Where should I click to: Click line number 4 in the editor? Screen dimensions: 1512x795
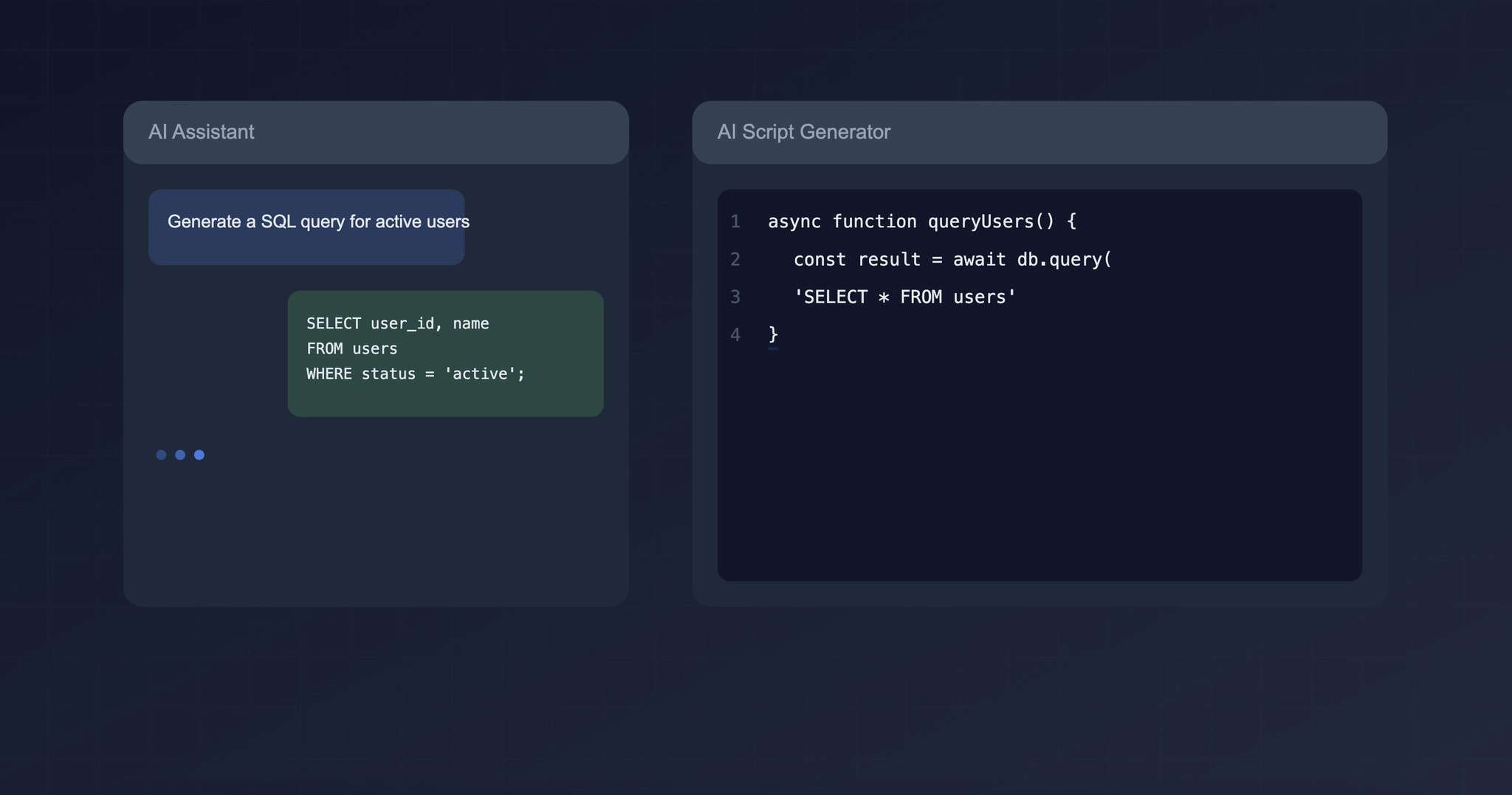click(735, 334)
